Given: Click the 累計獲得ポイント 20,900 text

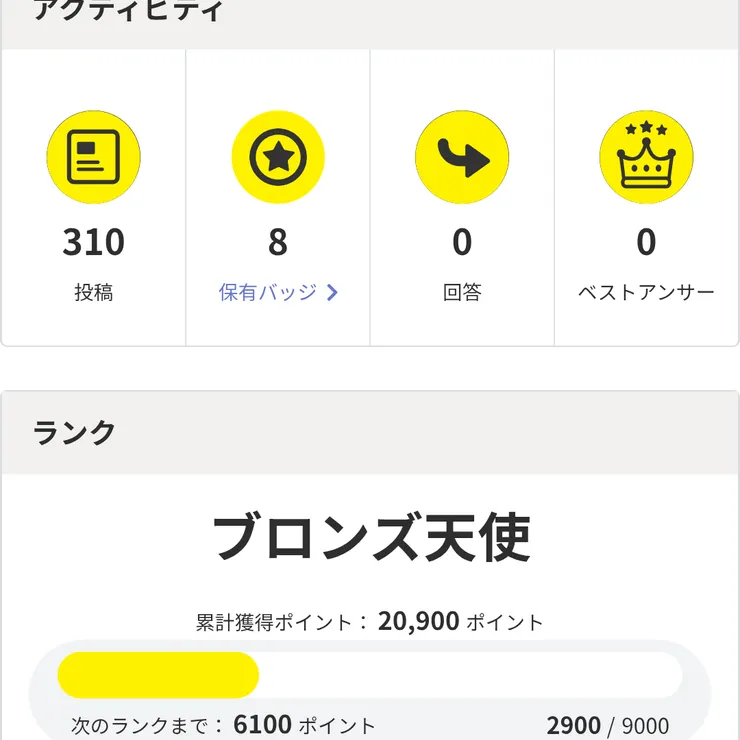Looking at the screenshot, I should click(x=370, y=622).
